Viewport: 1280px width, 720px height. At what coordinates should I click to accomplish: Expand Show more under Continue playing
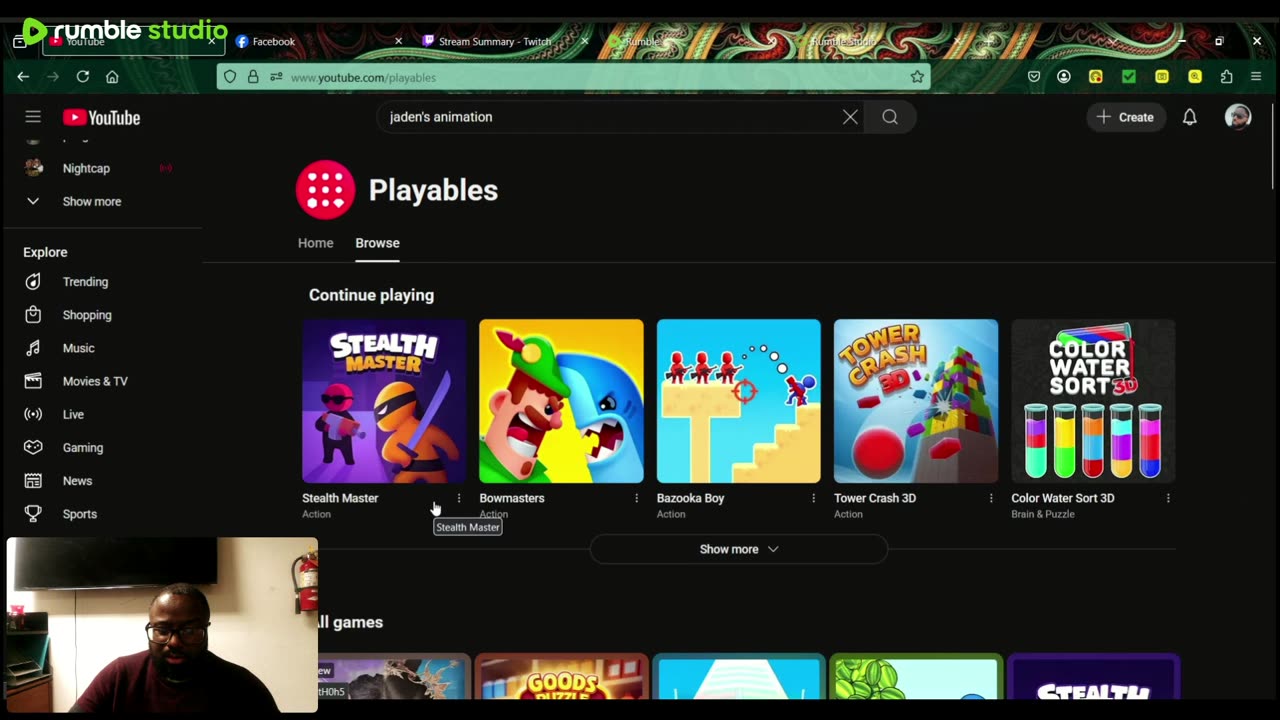tap(739, 549)
